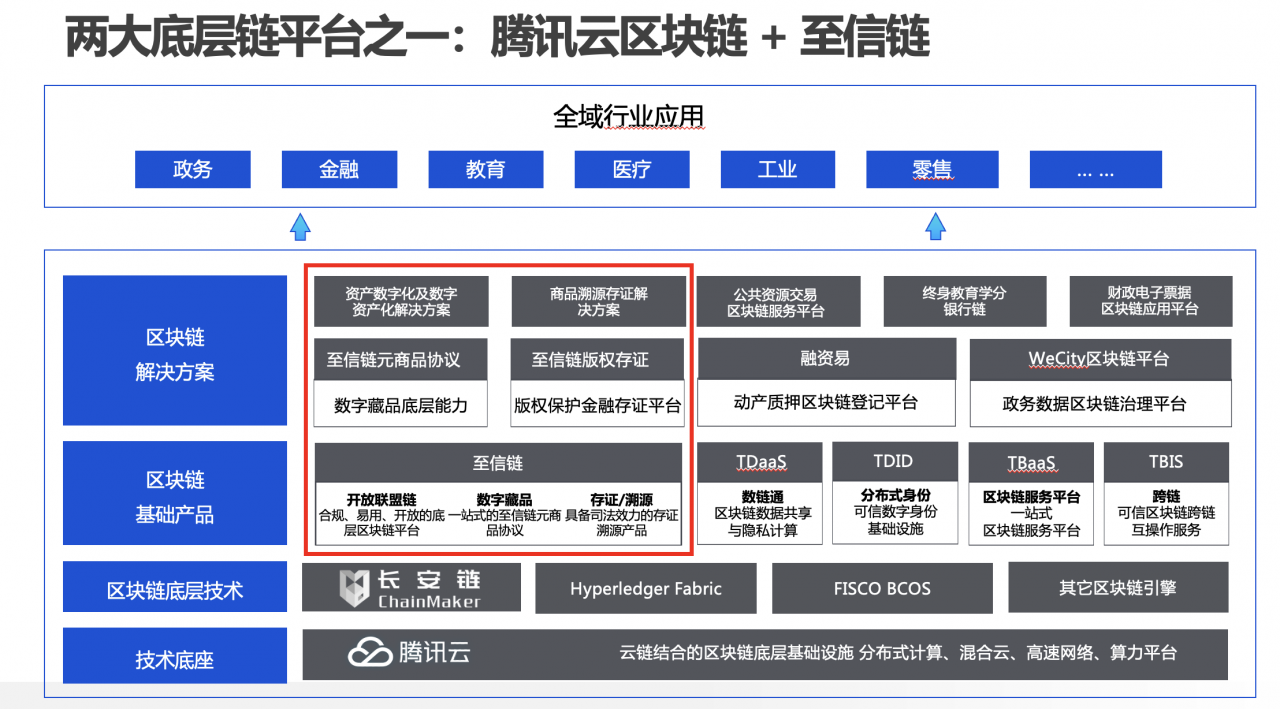Click the 医疗 application box
Screen dimensions: 1280x709
(631, 169)
